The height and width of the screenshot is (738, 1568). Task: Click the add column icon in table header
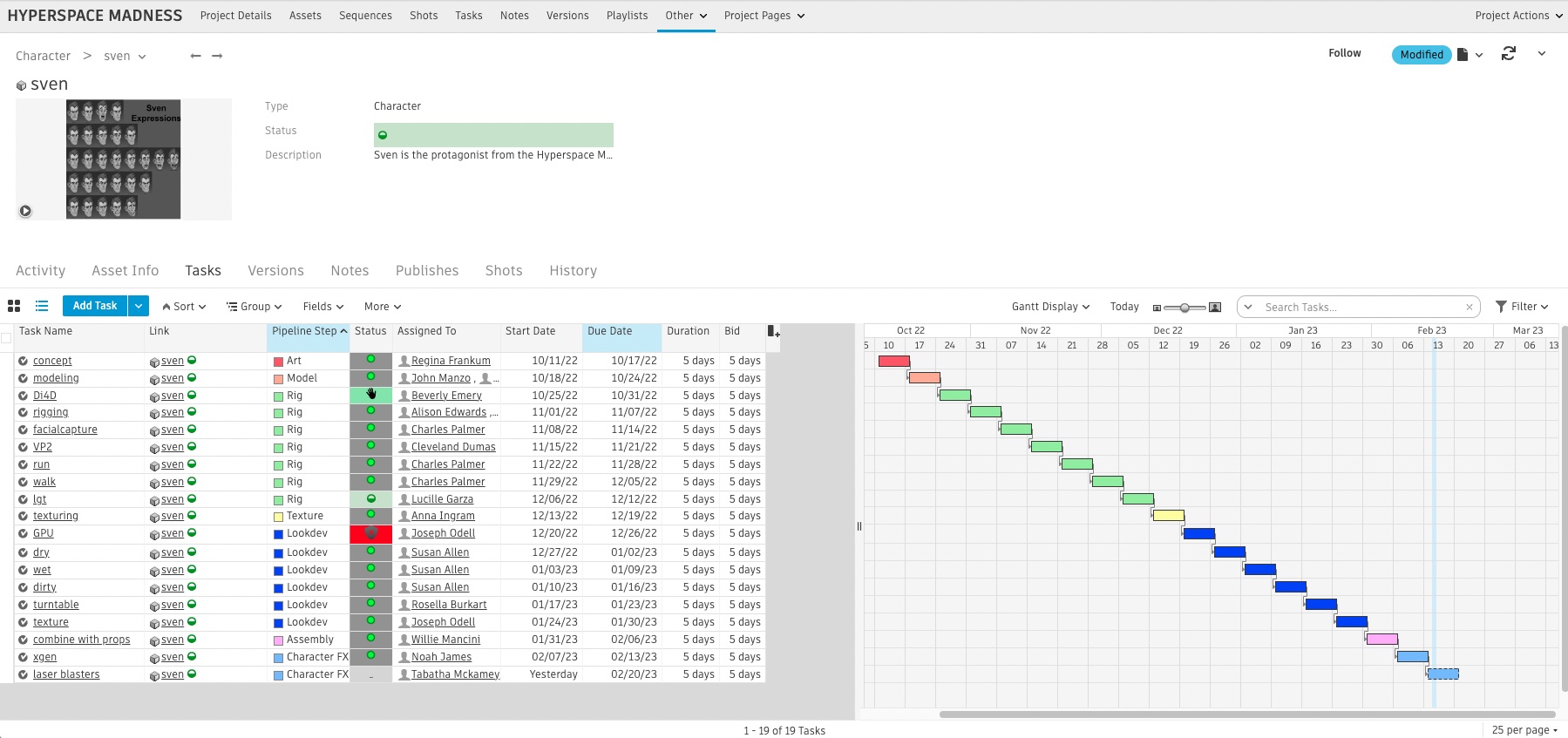[x=773, y=331]
